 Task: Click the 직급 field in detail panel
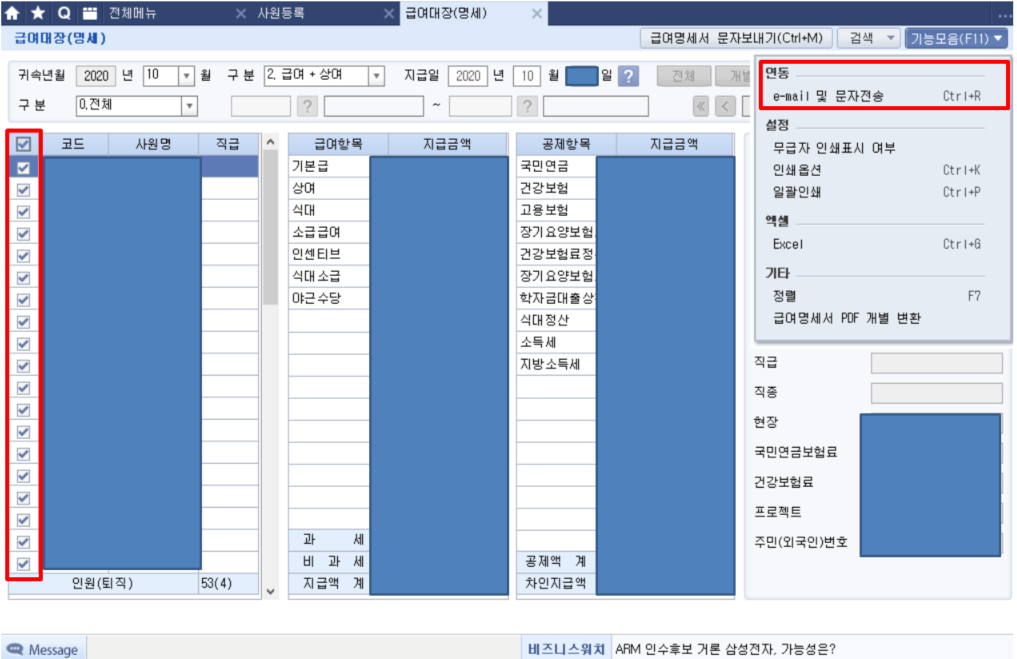pyautogui.click(x=936, y=363)
